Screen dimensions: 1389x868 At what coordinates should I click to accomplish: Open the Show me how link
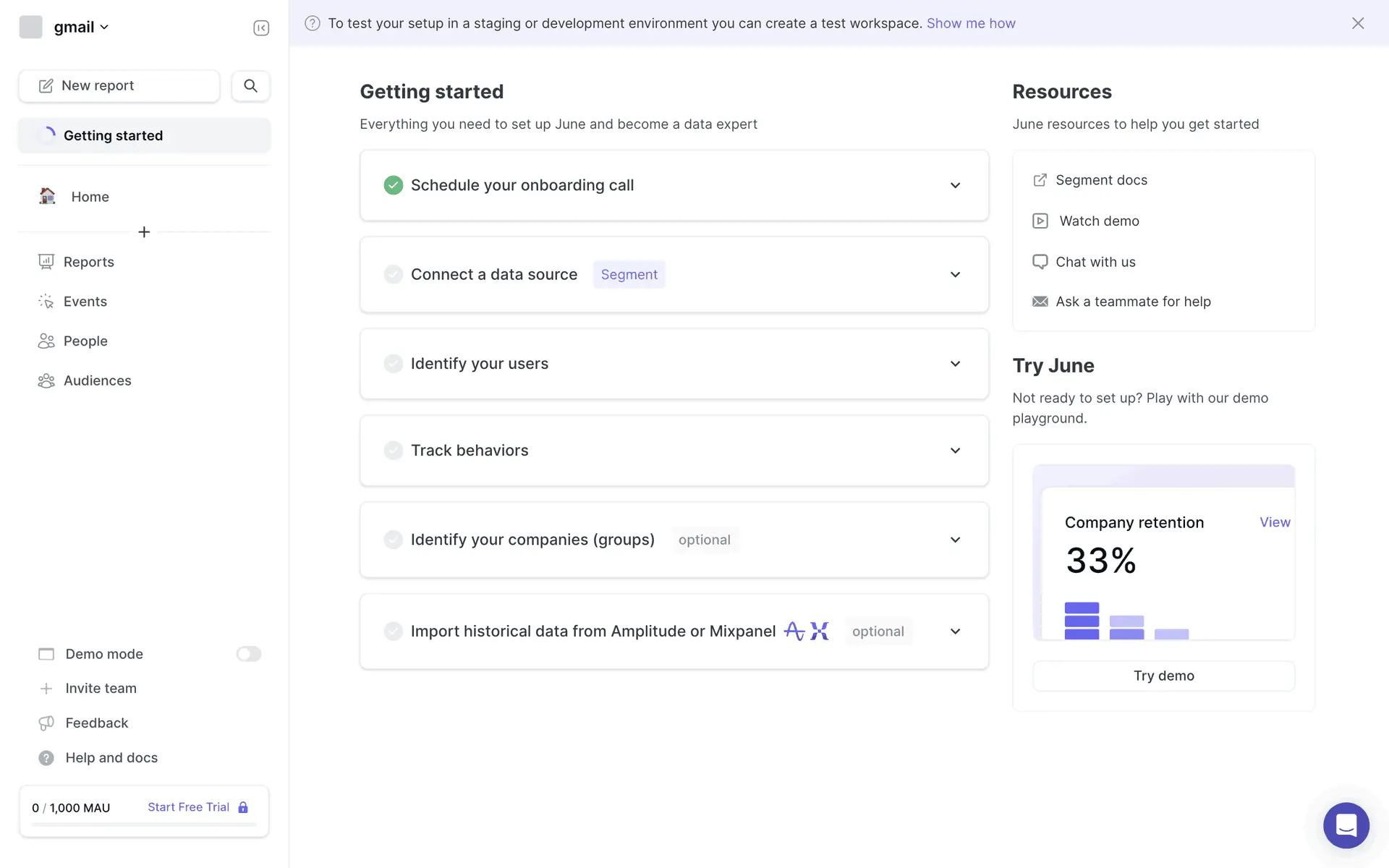pos(971,23)
